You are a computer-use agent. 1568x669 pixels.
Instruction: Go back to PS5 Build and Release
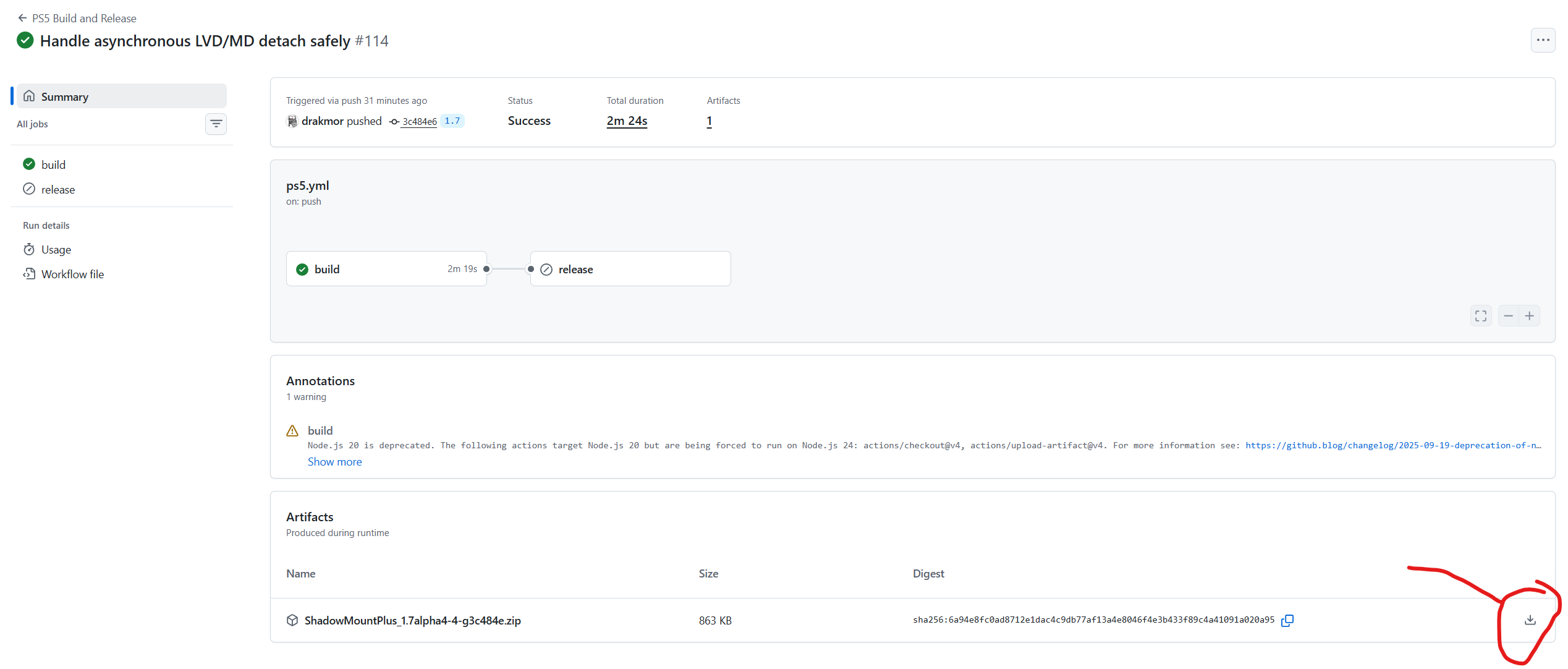(x=77, y=18)
